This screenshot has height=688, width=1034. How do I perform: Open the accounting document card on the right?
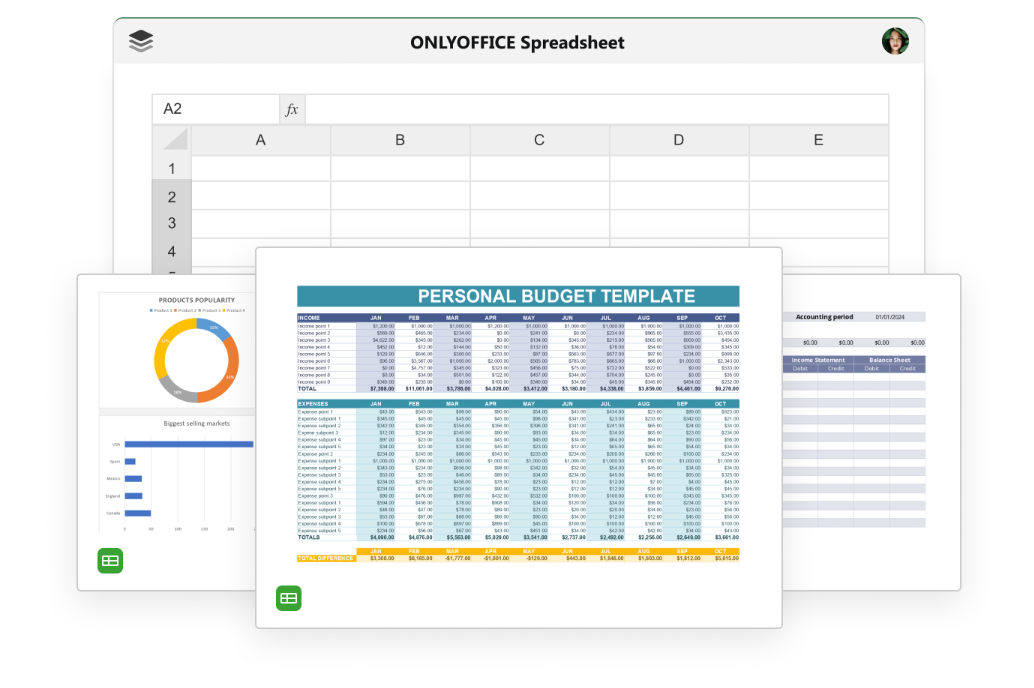point(871,432)
